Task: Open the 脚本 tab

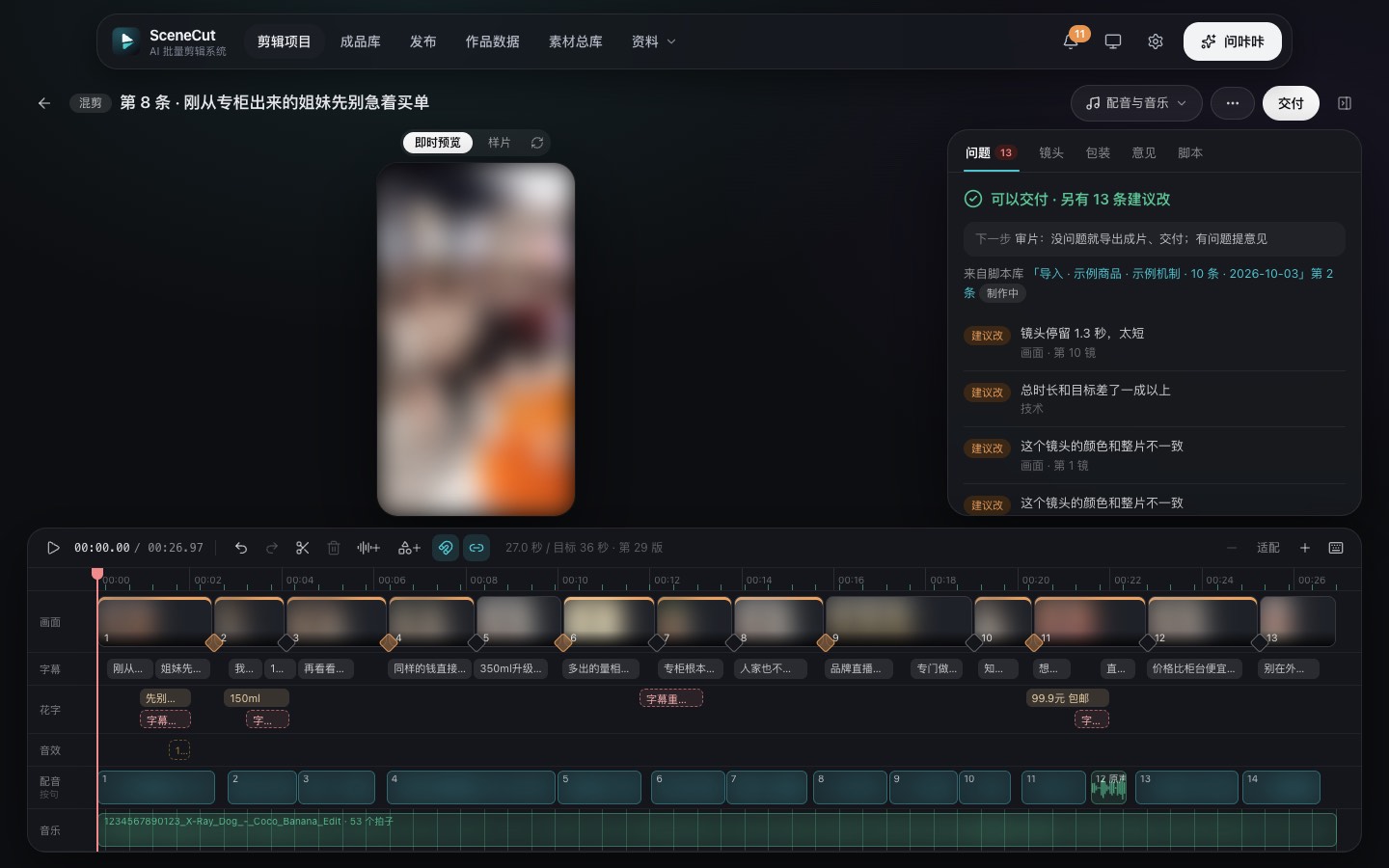Action: click(1190, 153)
